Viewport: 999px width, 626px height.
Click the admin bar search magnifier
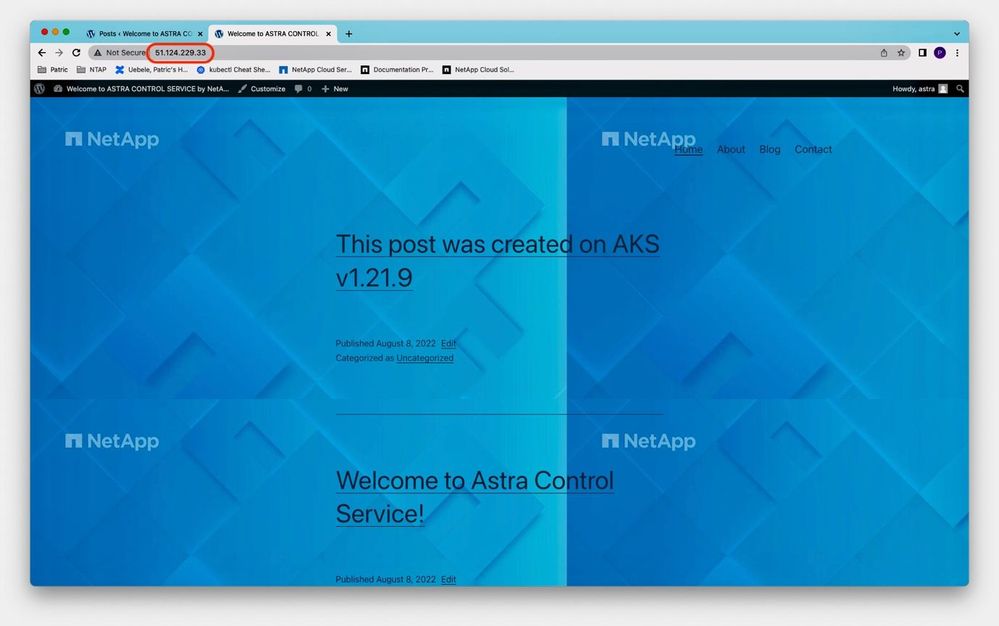pyautogui.click(x=960, y=89)
